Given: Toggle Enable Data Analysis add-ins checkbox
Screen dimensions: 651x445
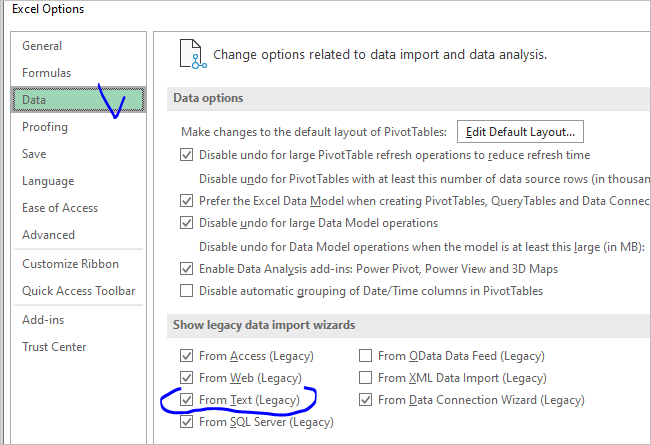Looking at the screenshot, I should (186, 268).
